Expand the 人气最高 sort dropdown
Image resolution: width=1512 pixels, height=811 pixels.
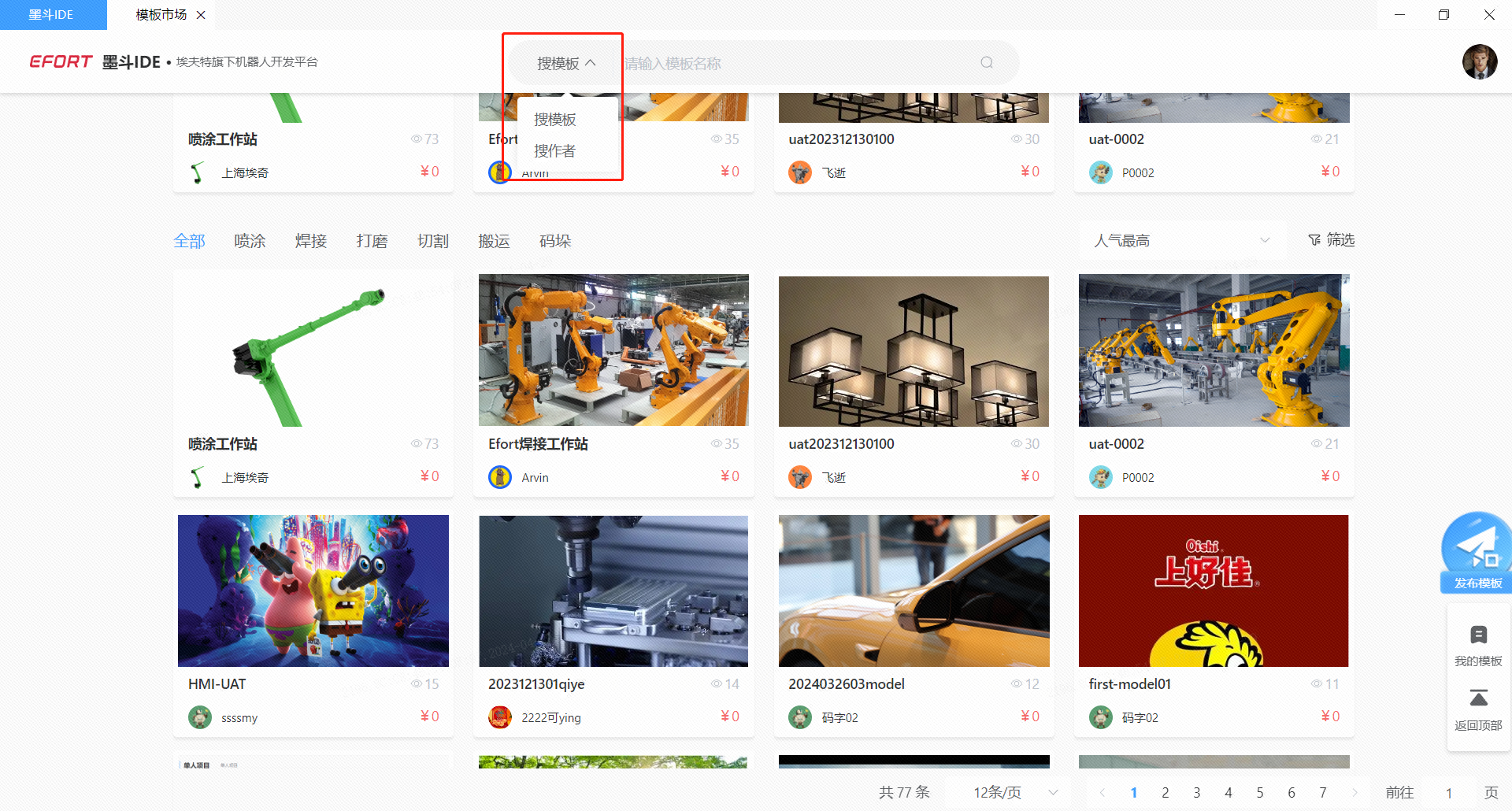1181,240
